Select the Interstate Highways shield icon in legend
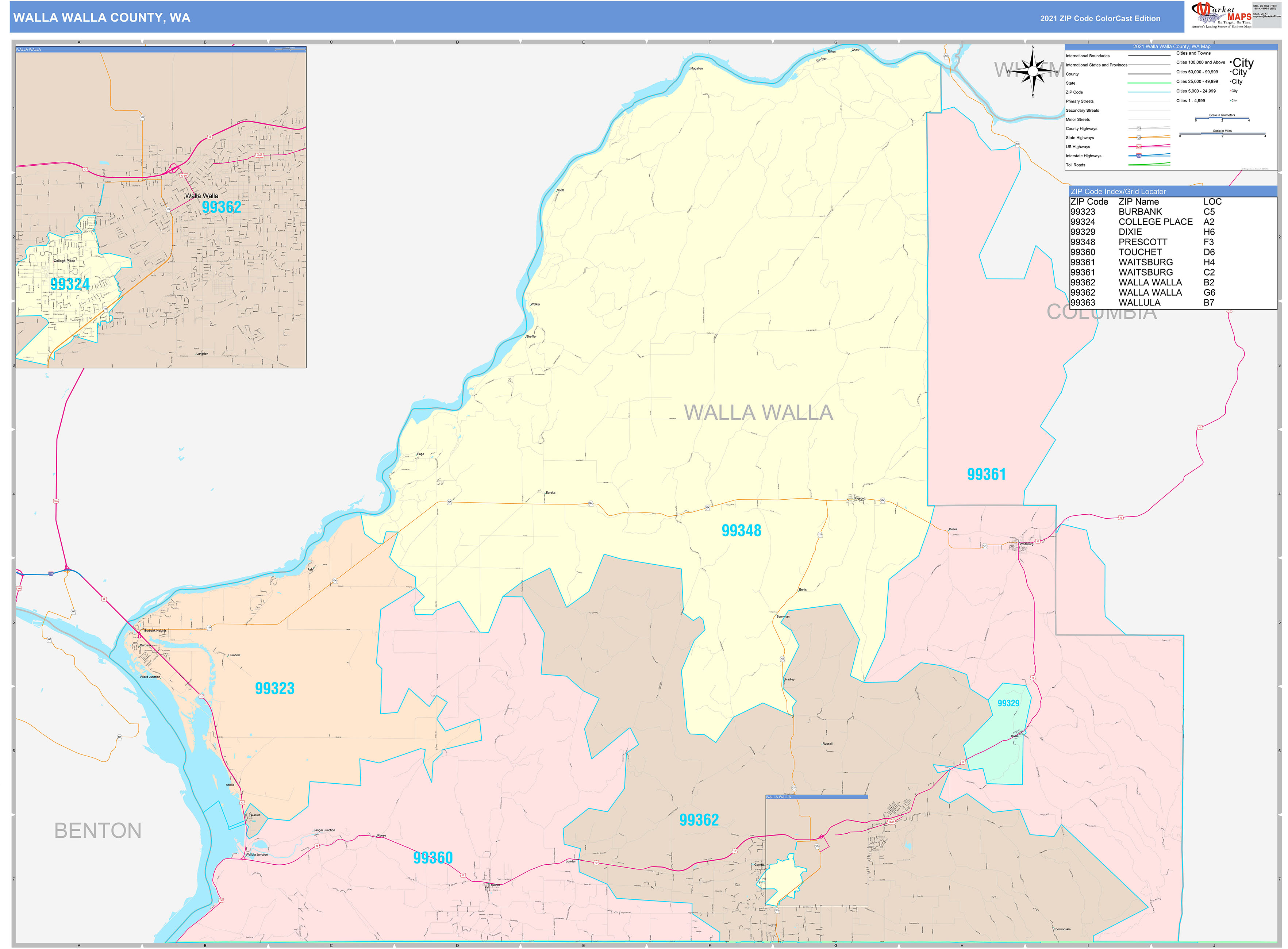The height and width of the screenshot is (949, 1288). (1139, 156)
